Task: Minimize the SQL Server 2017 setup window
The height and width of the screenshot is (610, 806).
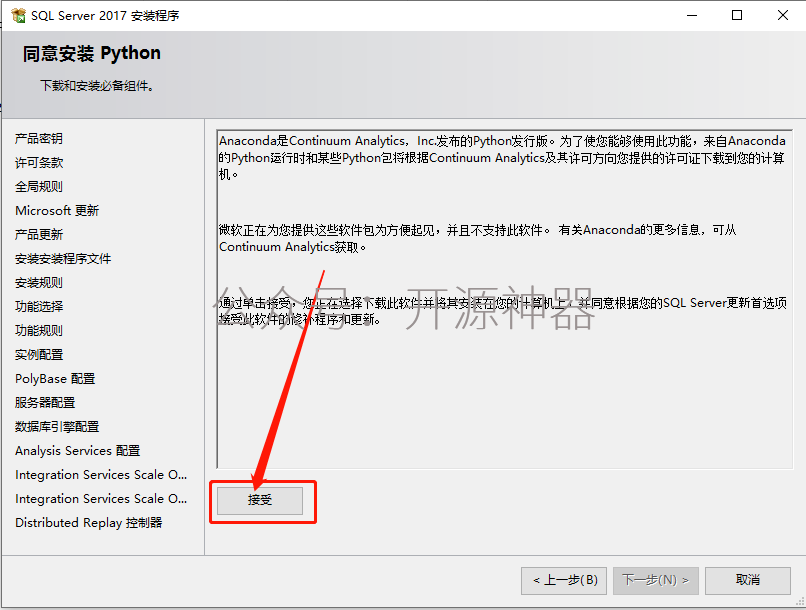Action: pyautogui.click(x=692, y=15)
